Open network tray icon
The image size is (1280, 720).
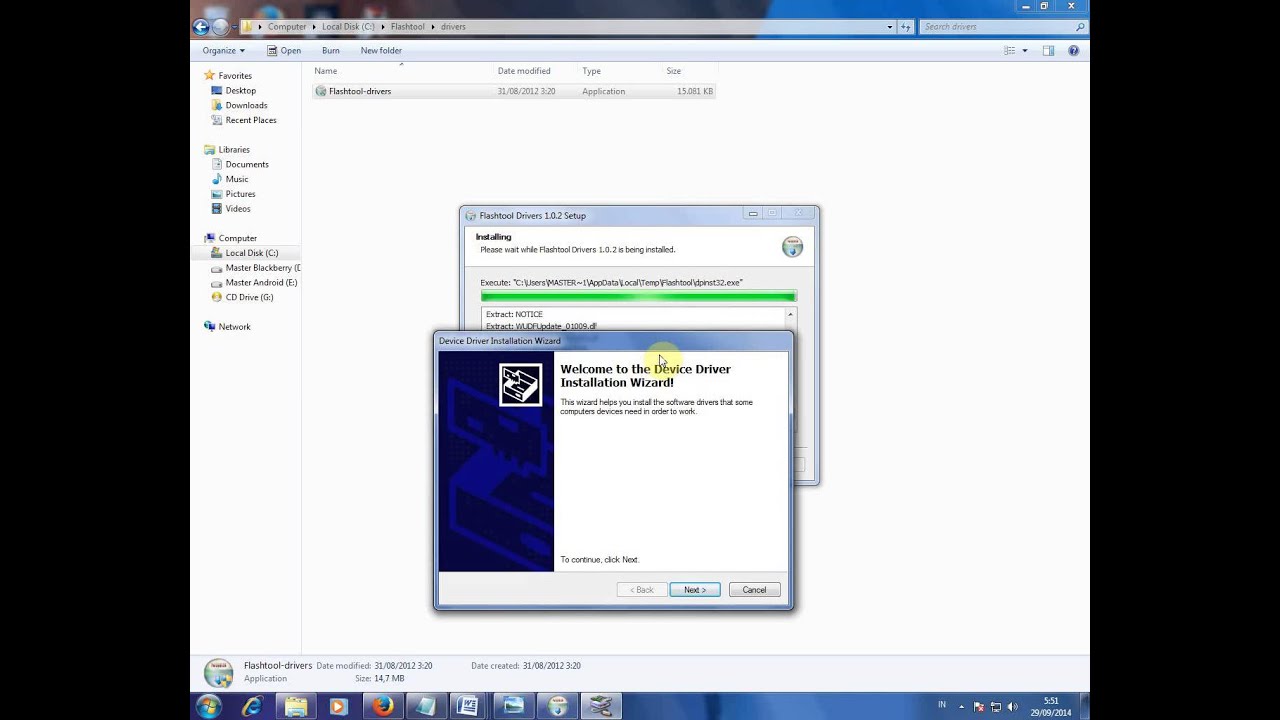click(x=996, y=706)
